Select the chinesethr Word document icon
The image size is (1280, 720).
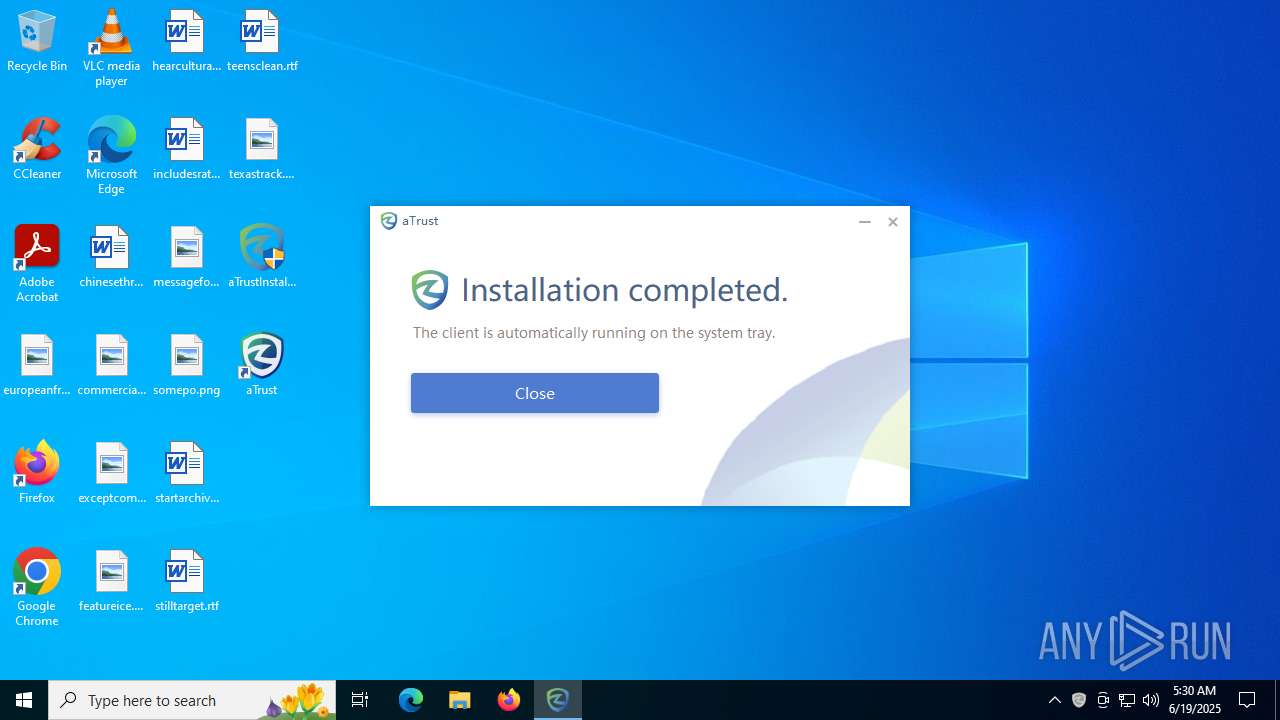(111, 258)
